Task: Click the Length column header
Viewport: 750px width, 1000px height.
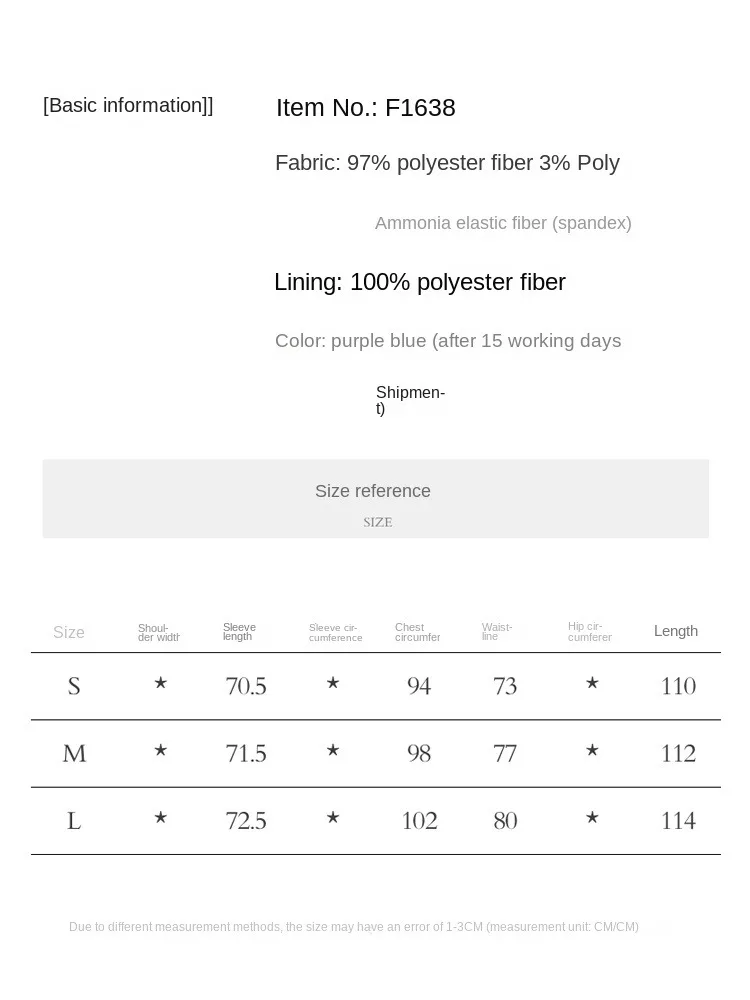Action: pyautogui.click(x=676, y=631)
